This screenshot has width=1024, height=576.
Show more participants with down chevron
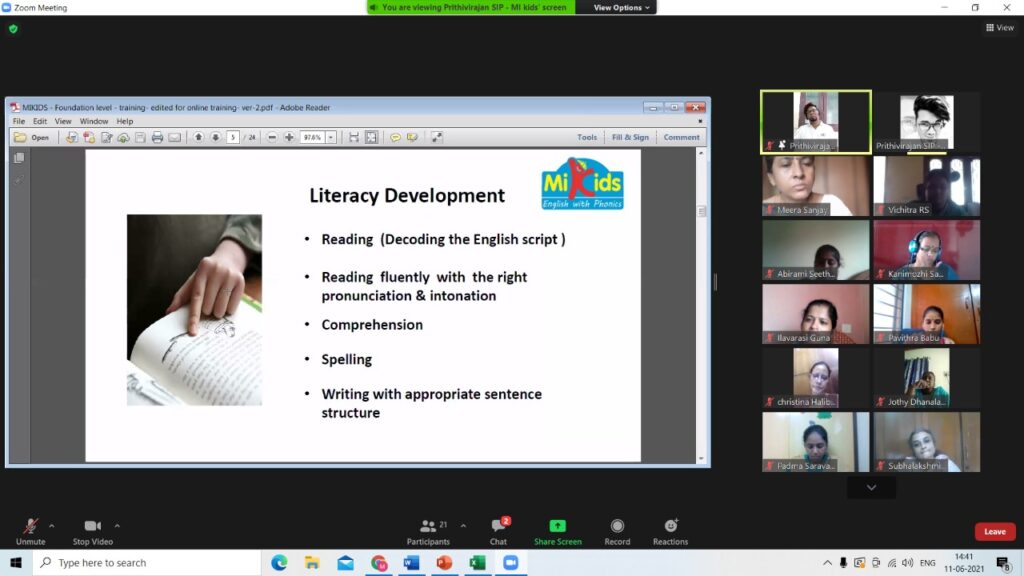pos(871,487)
